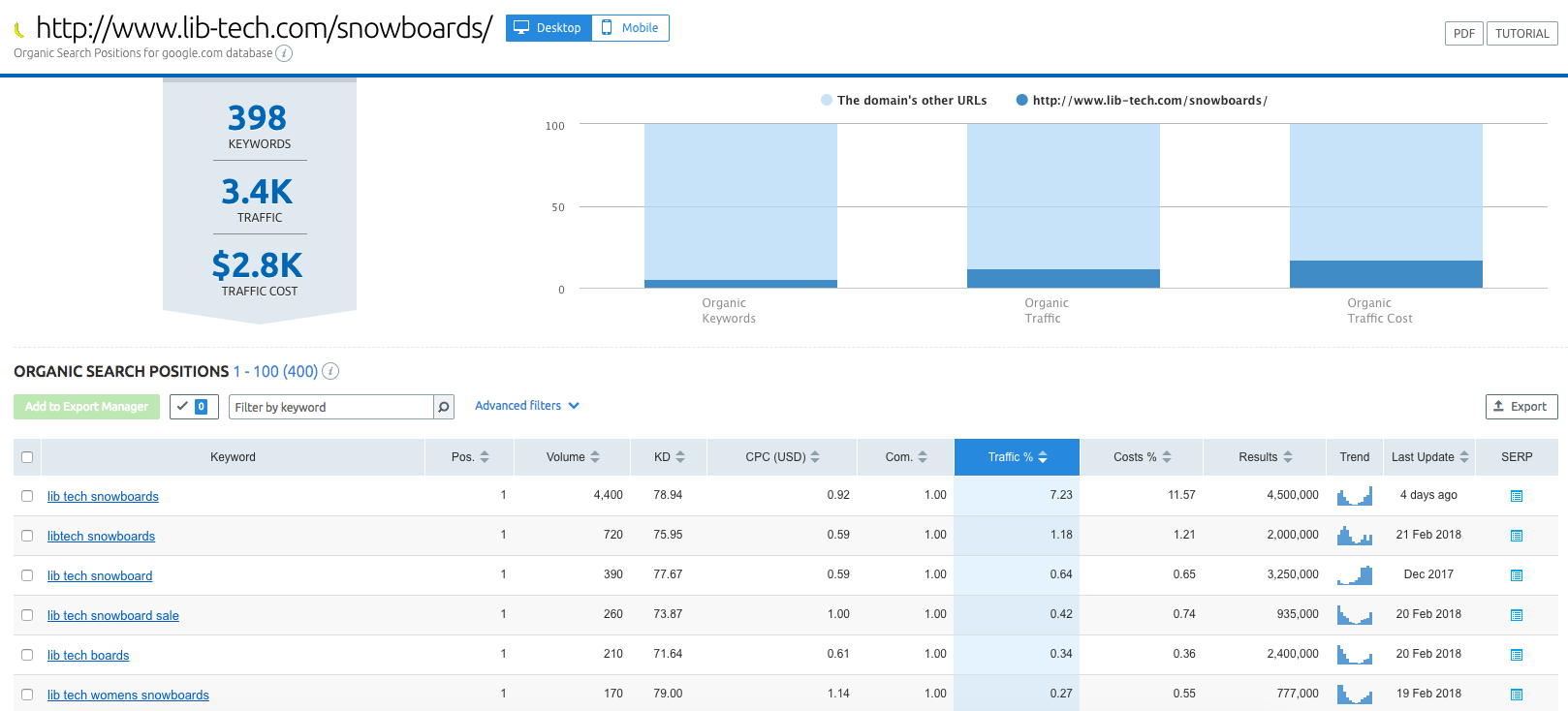The height and width of the screenshot is (711, 1568).
Task: Switch to Desktop view tab
Action: [549, 28]
